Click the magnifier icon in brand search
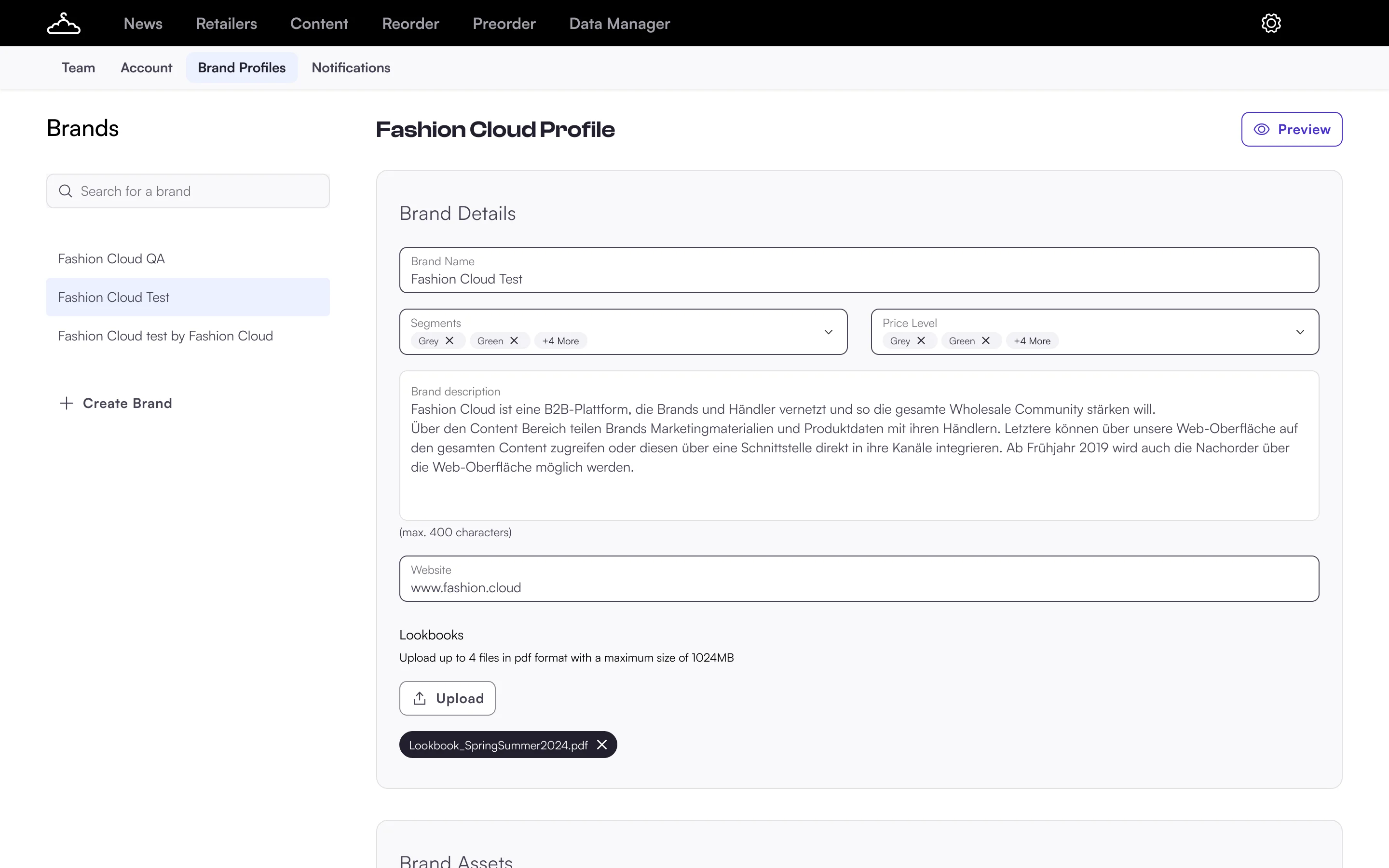Viewport: 1389px width, 868px height. (x=66, y=191)
